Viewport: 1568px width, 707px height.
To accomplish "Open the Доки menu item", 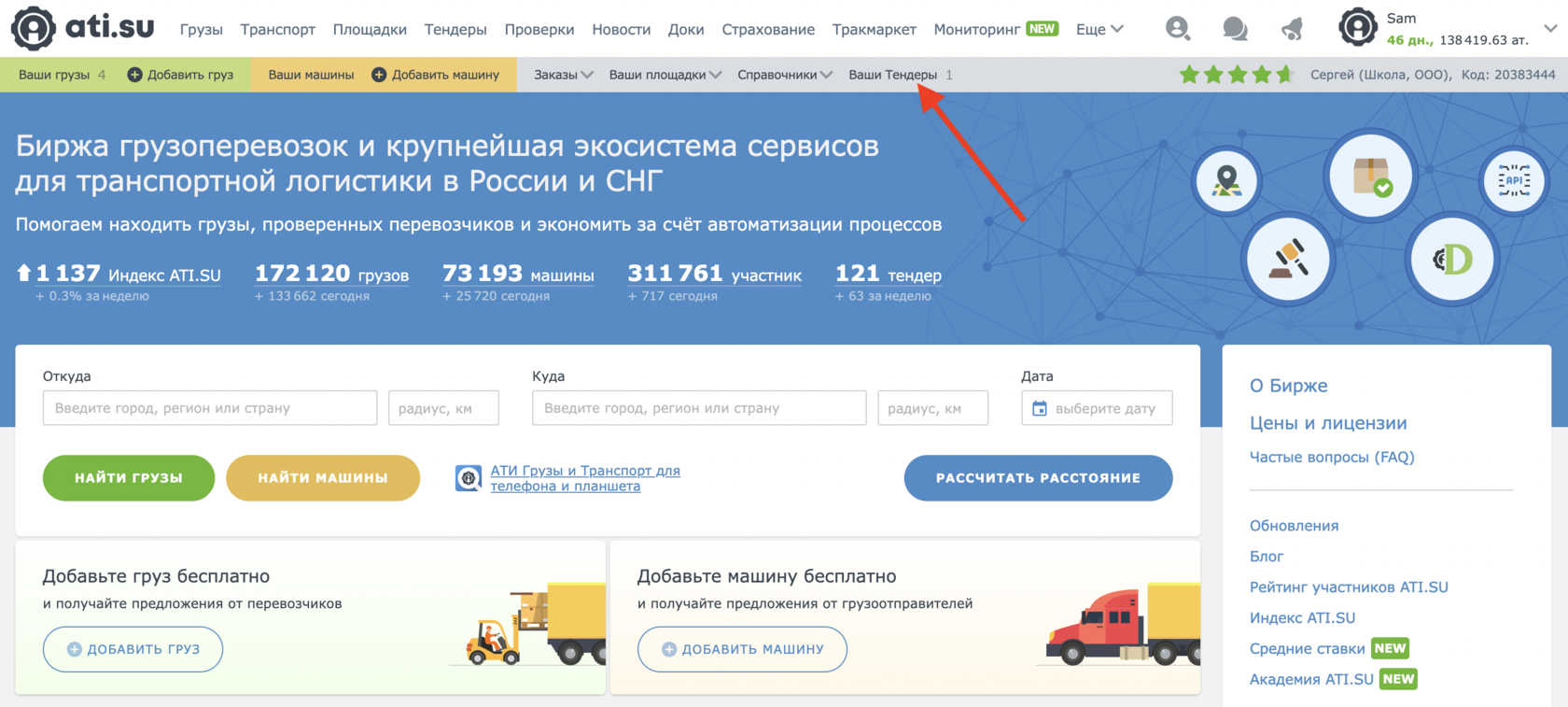I will [x=686, y=29].
